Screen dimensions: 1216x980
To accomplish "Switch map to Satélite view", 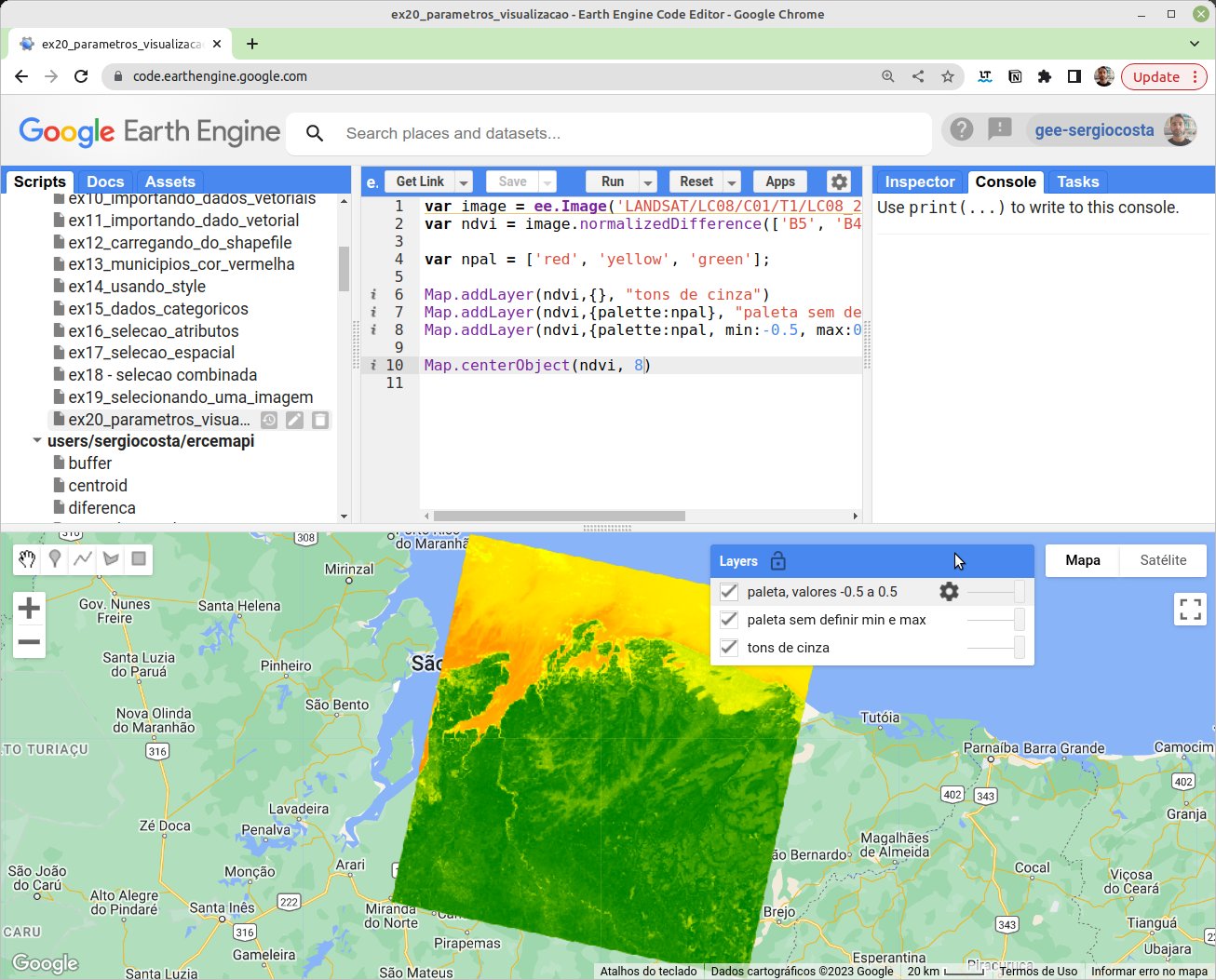I will point(1163,560).
